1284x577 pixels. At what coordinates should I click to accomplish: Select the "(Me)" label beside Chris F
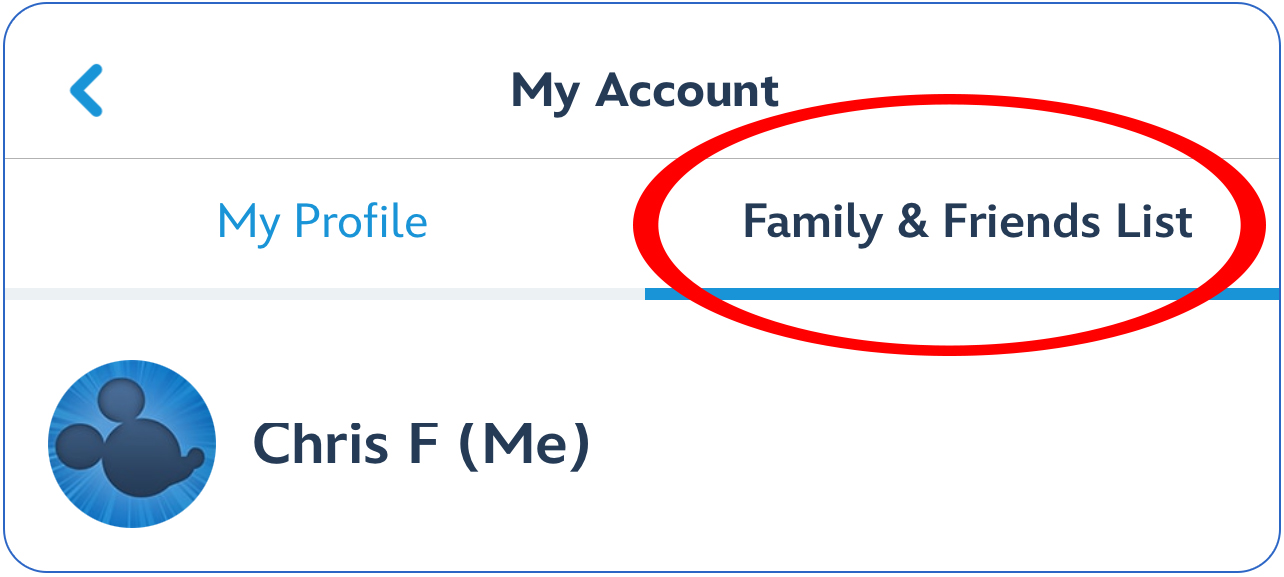tap(524, 445)
